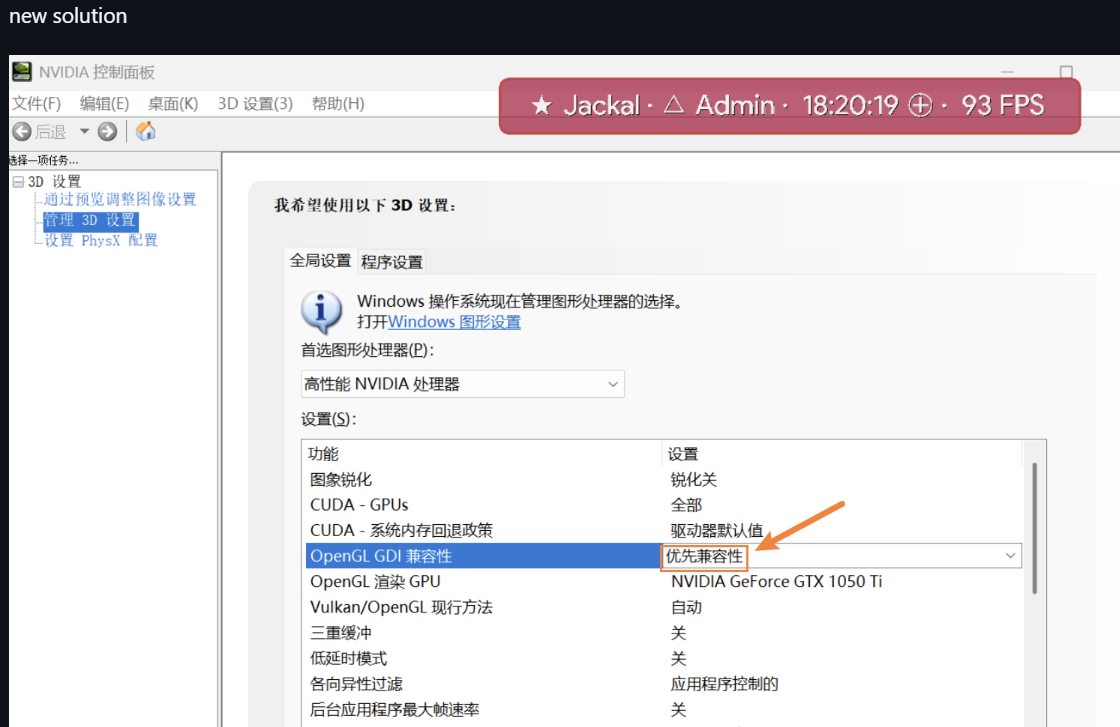Click the Back arrow icon
Screen dimensions: 1120x727
point(22,131)
